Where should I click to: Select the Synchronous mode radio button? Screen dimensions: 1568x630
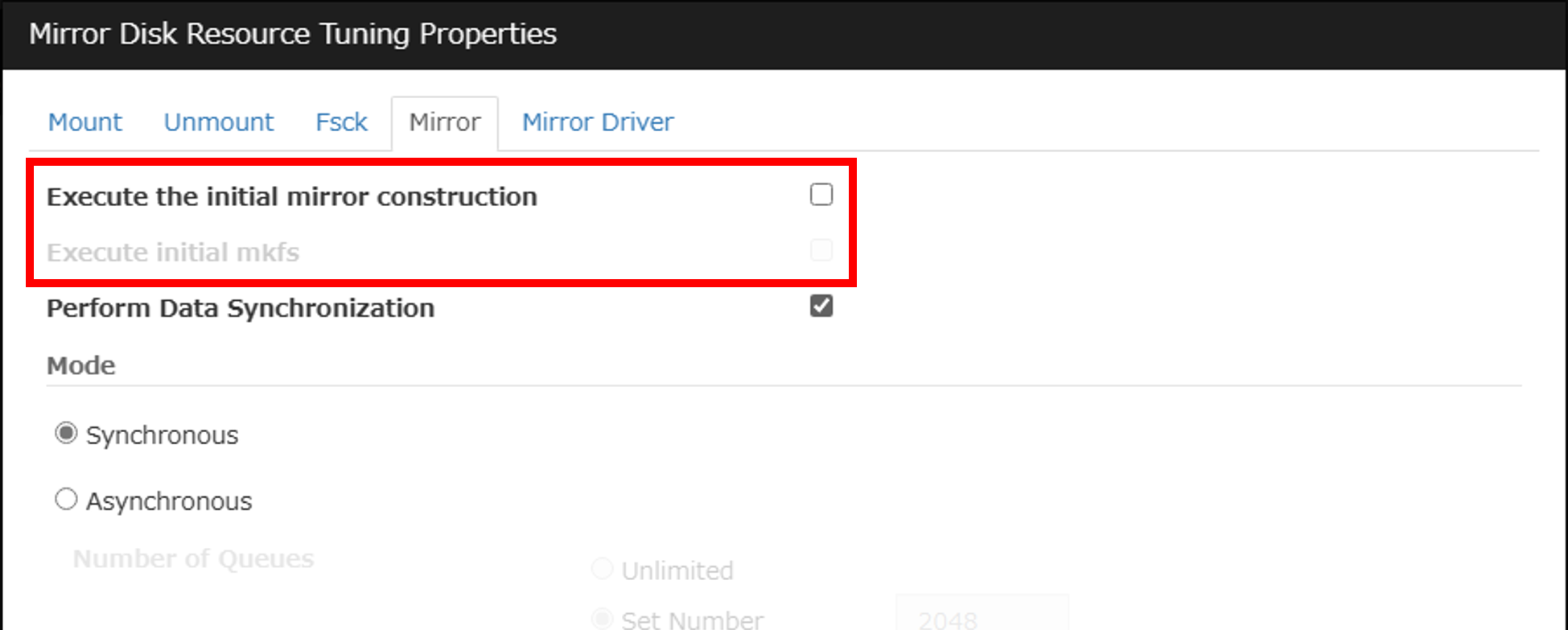[65, 433]
